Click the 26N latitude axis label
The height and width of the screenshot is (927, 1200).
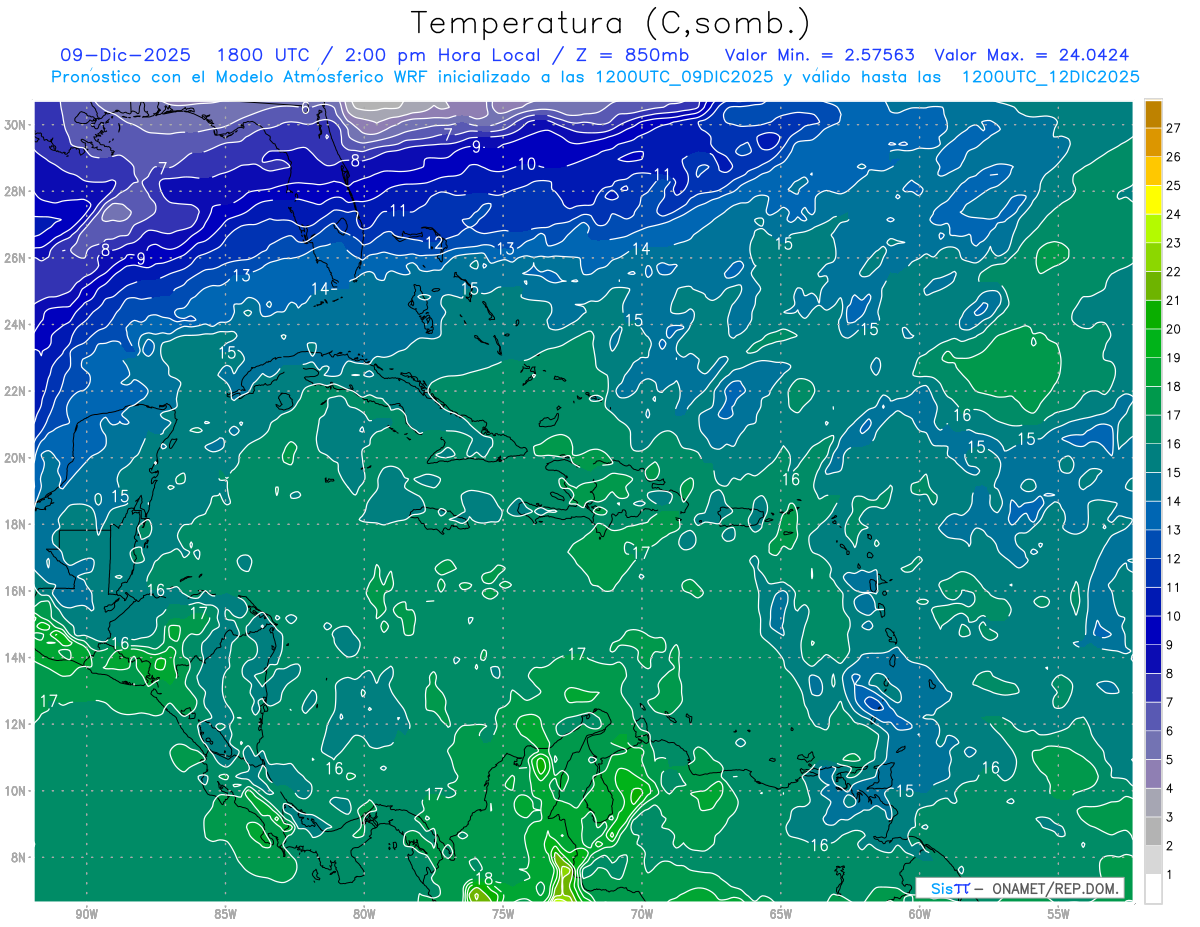[x=16, y=258]
